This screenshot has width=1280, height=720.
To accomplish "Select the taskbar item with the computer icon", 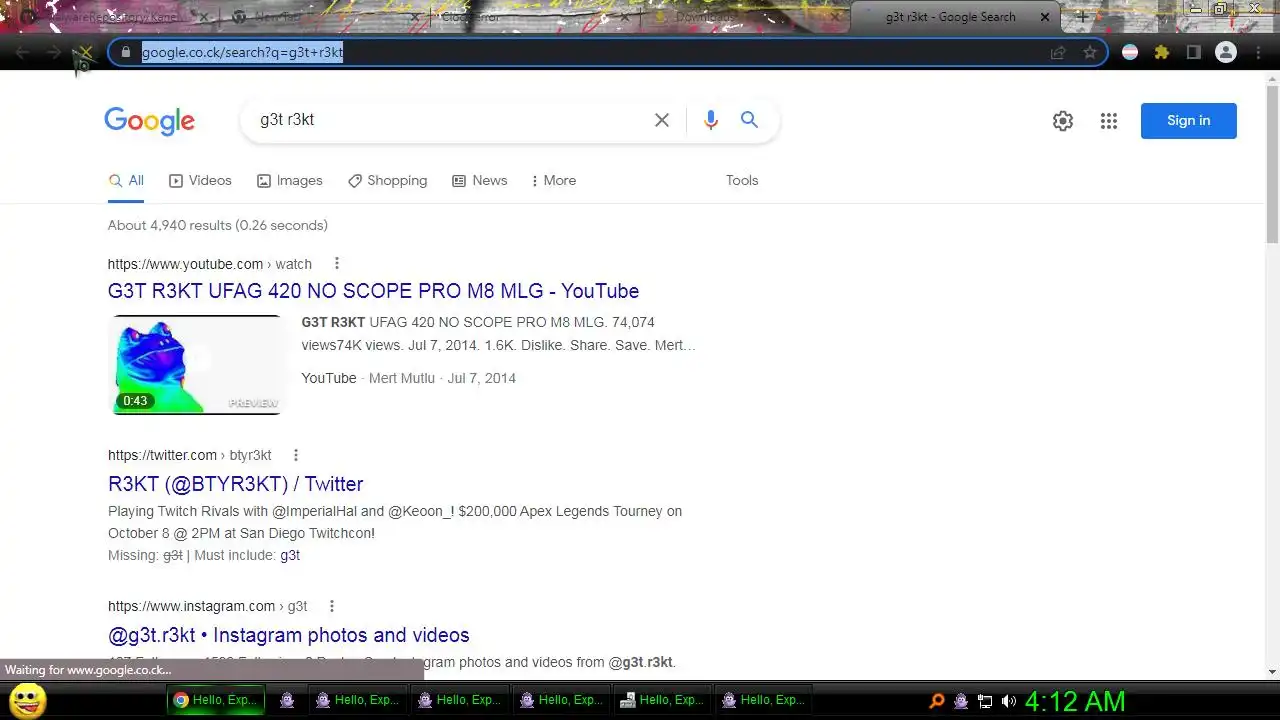I will tap(662, 700).
